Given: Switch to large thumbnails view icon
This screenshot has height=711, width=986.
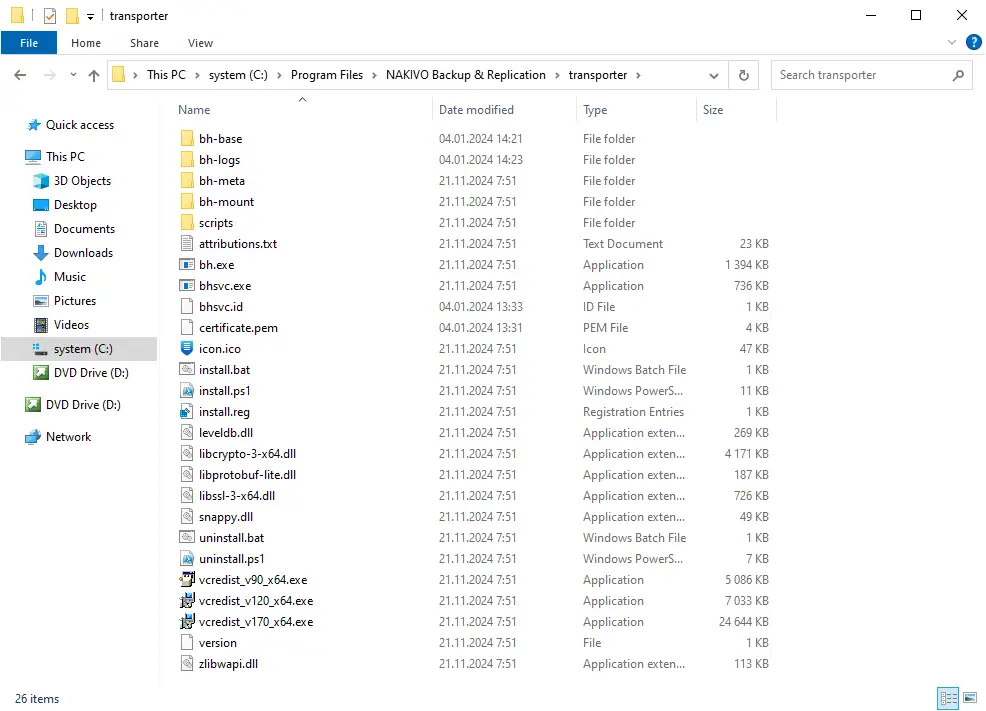Looking at the screenshot, I should tap(970, 698).
